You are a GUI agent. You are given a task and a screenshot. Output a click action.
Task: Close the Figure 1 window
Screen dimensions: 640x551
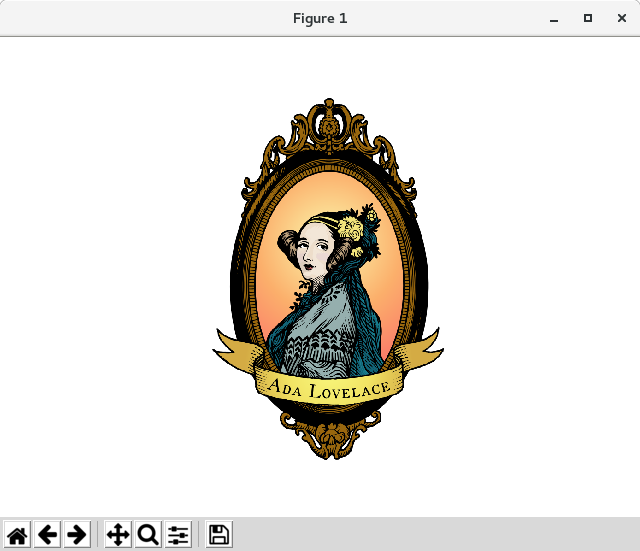coord(622,18)
